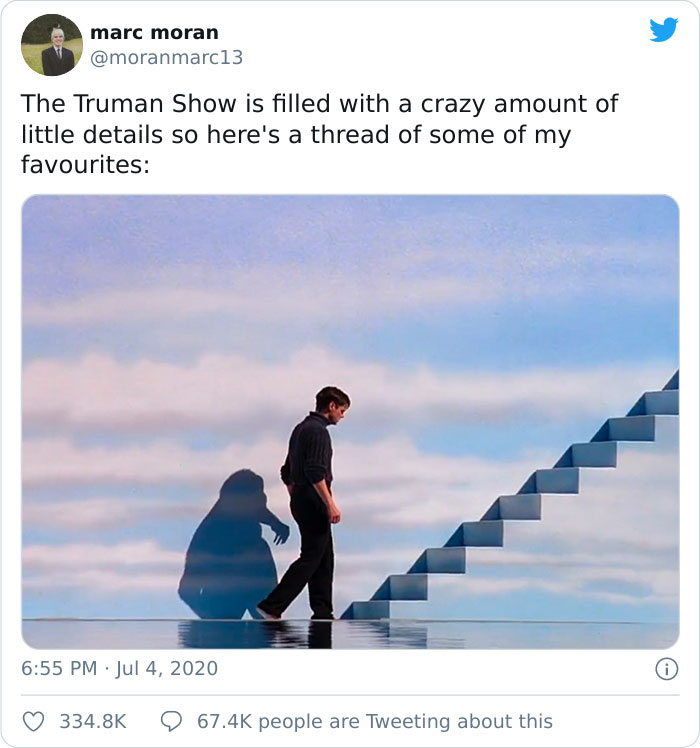Open the info circle icon
The width and height of the screenshot is (700, 748).
coord(667,668)
